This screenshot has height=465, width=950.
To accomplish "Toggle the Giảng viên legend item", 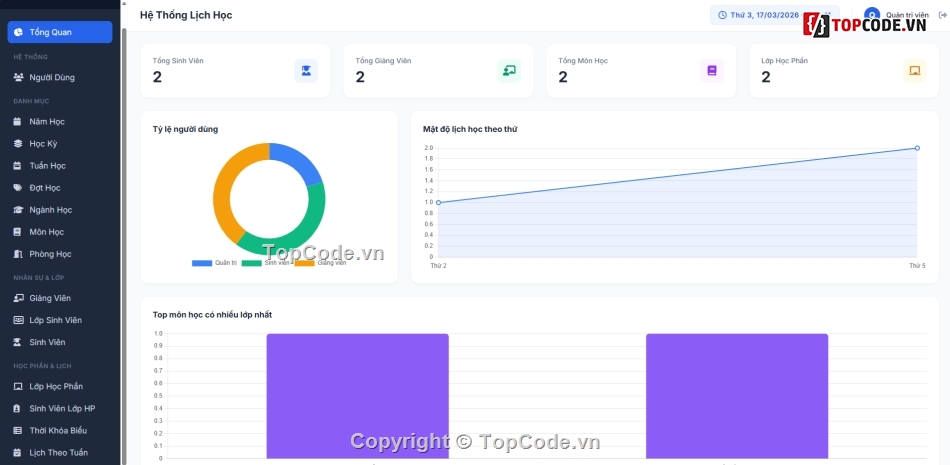I will click(319, 263).
